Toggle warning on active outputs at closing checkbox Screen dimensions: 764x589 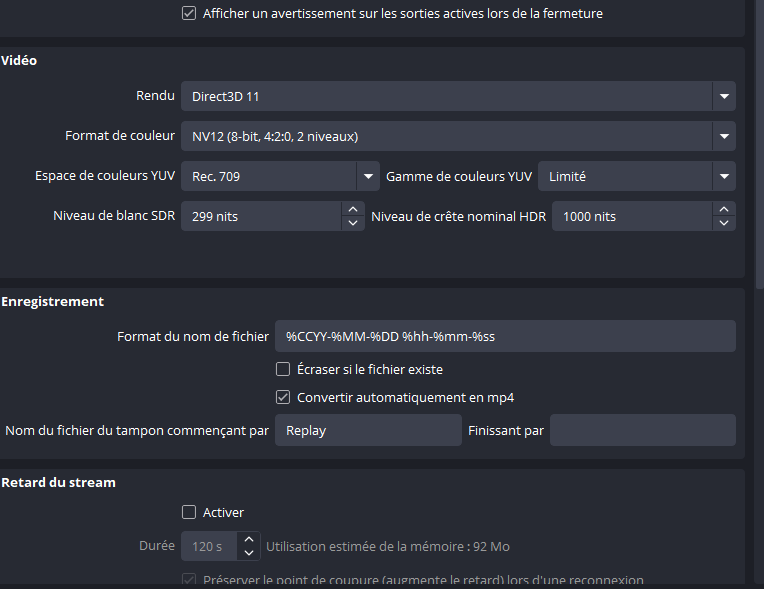(x=189, y=13)
